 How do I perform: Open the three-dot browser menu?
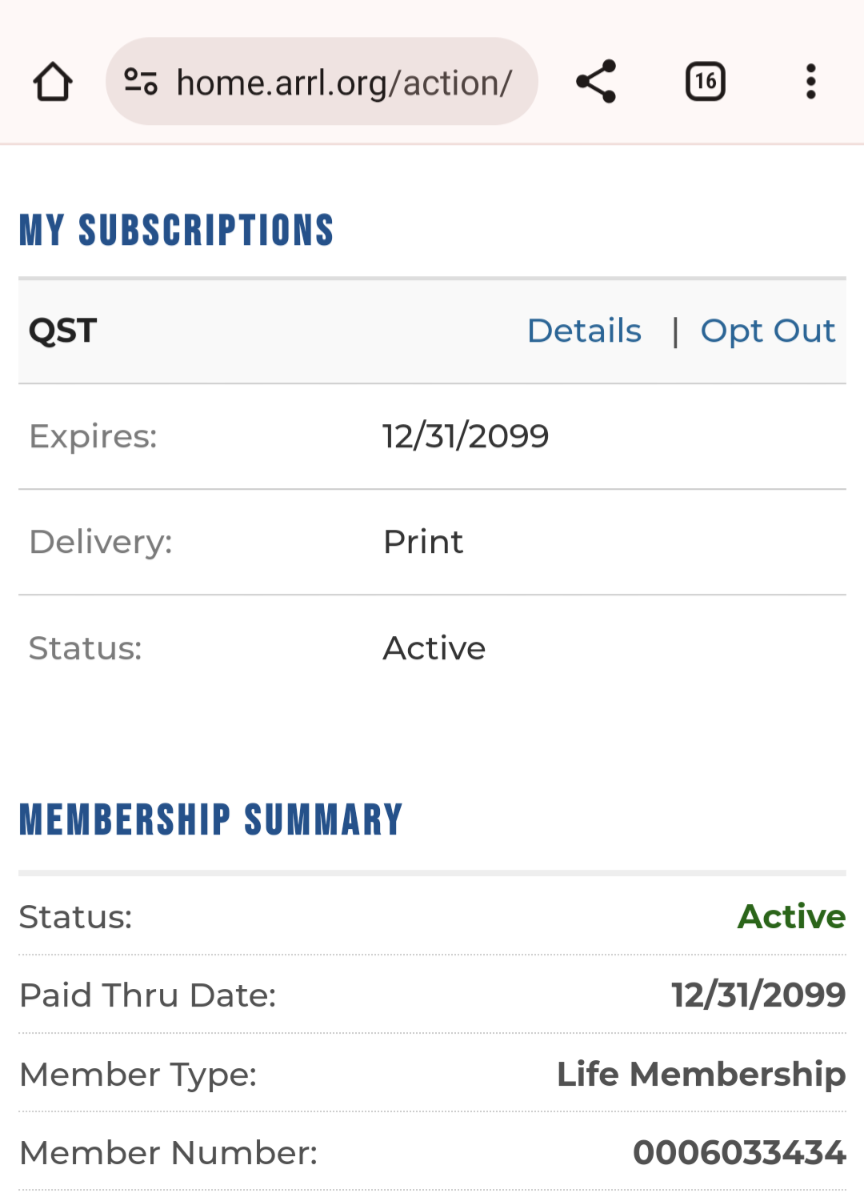click(811, 82)
